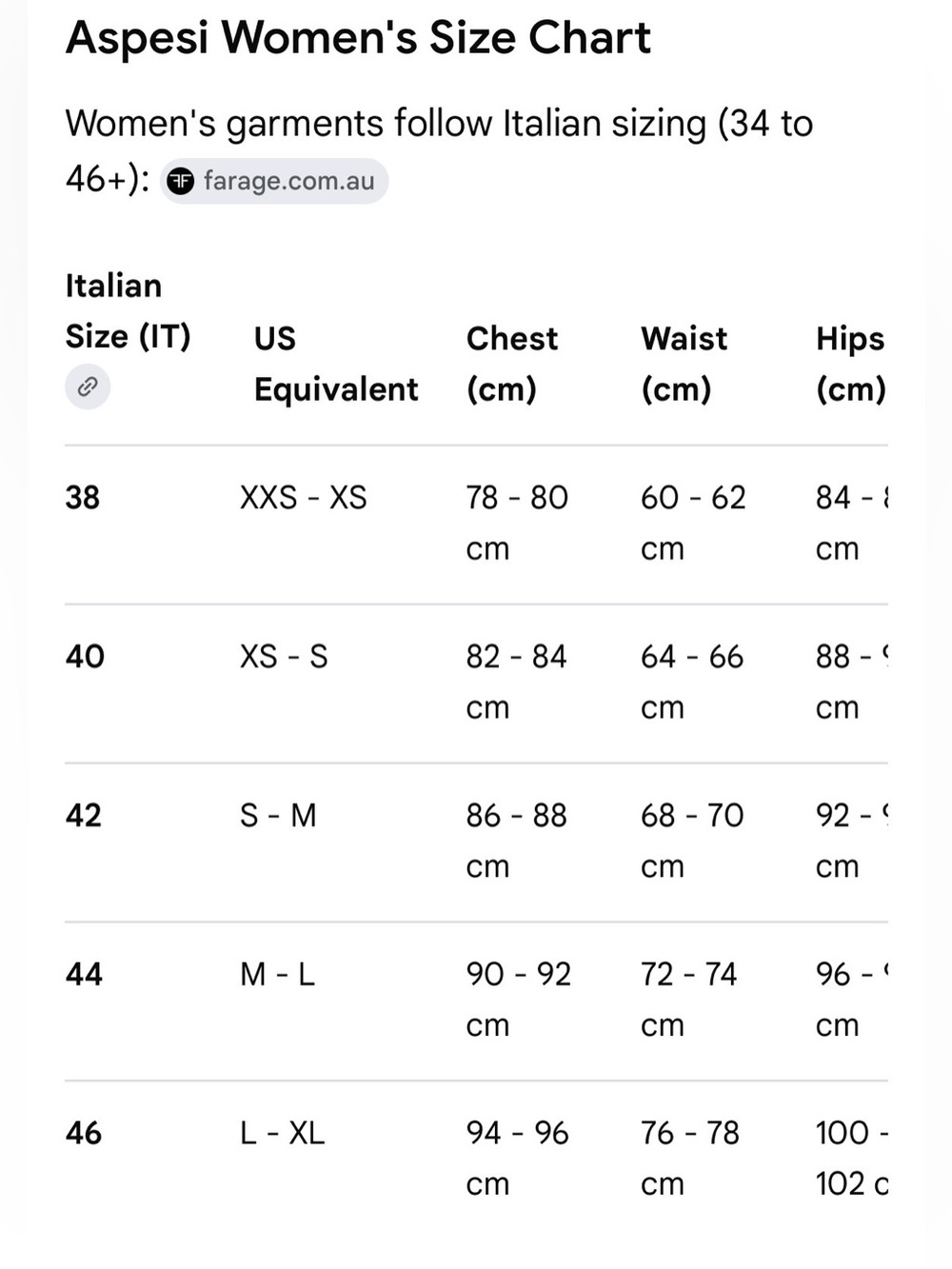Click the 100 - 102 cm hips cell

(852, 1159)
